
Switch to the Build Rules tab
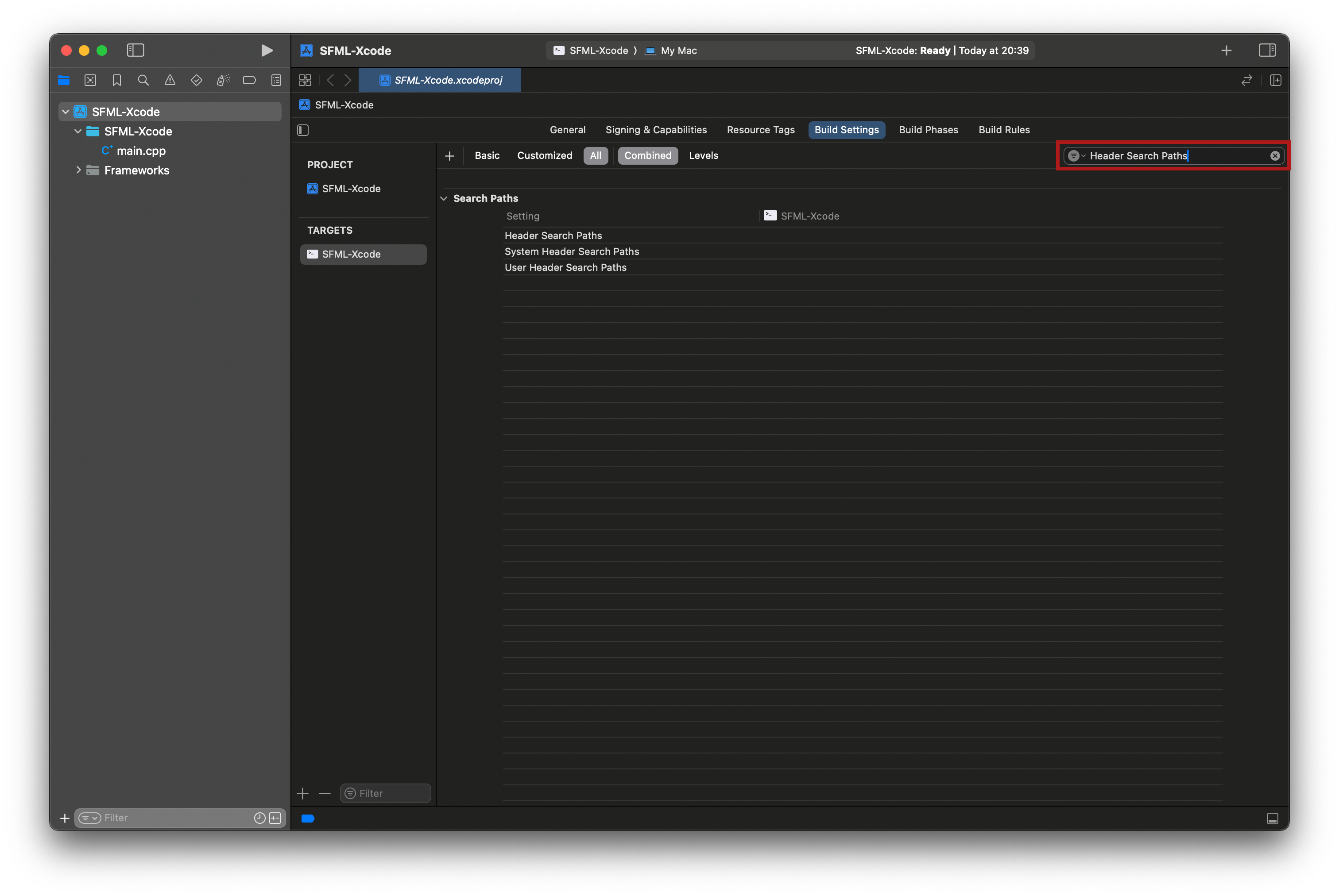click(1003, 130)
